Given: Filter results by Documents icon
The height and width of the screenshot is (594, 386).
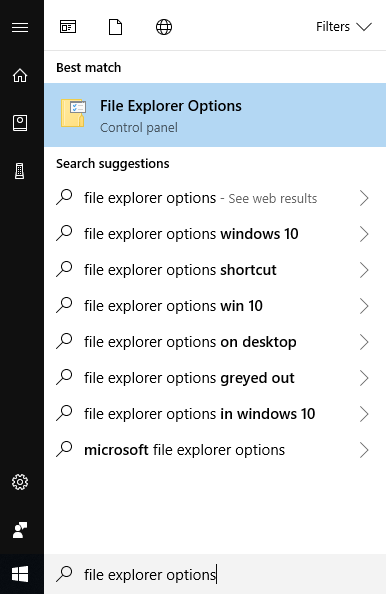Looking at the screenshot, I should coord(116,27).
